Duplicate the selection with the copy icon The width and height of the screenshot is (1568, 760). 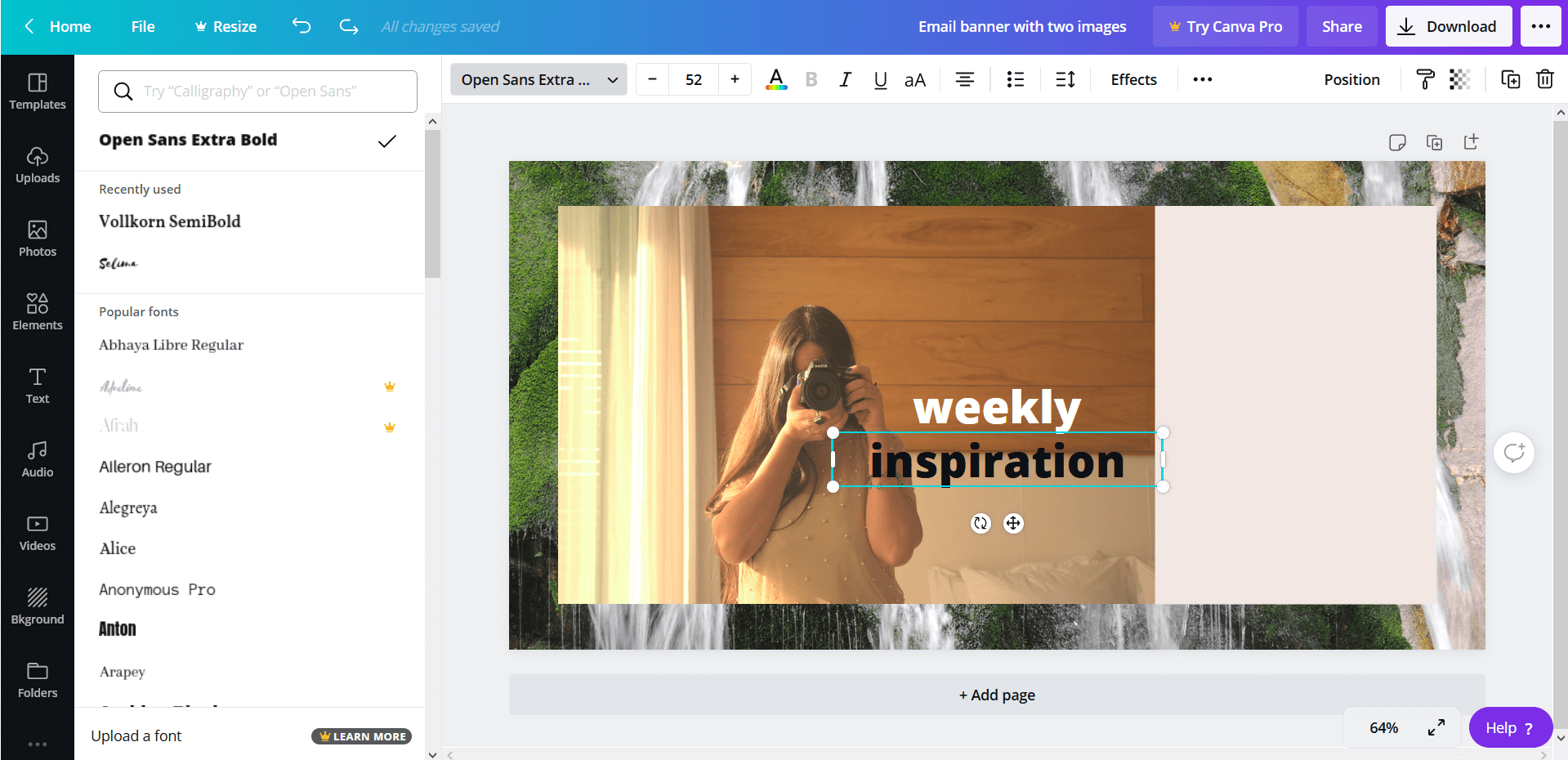click(1510, 79)
